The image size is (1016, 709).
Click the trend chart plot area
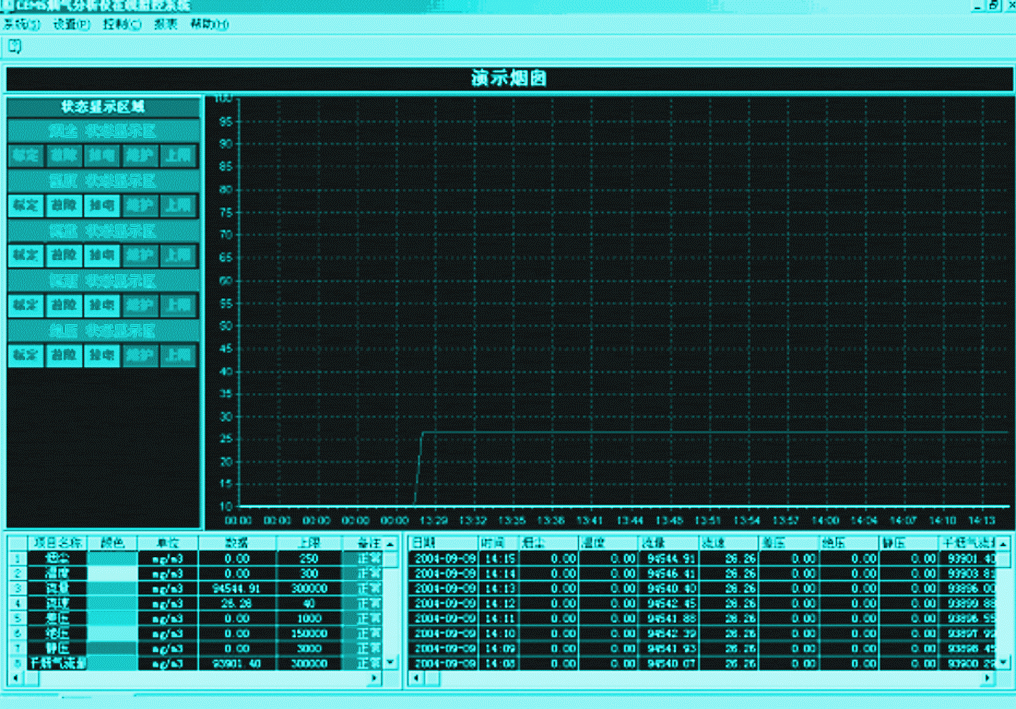tap(623, 301)
